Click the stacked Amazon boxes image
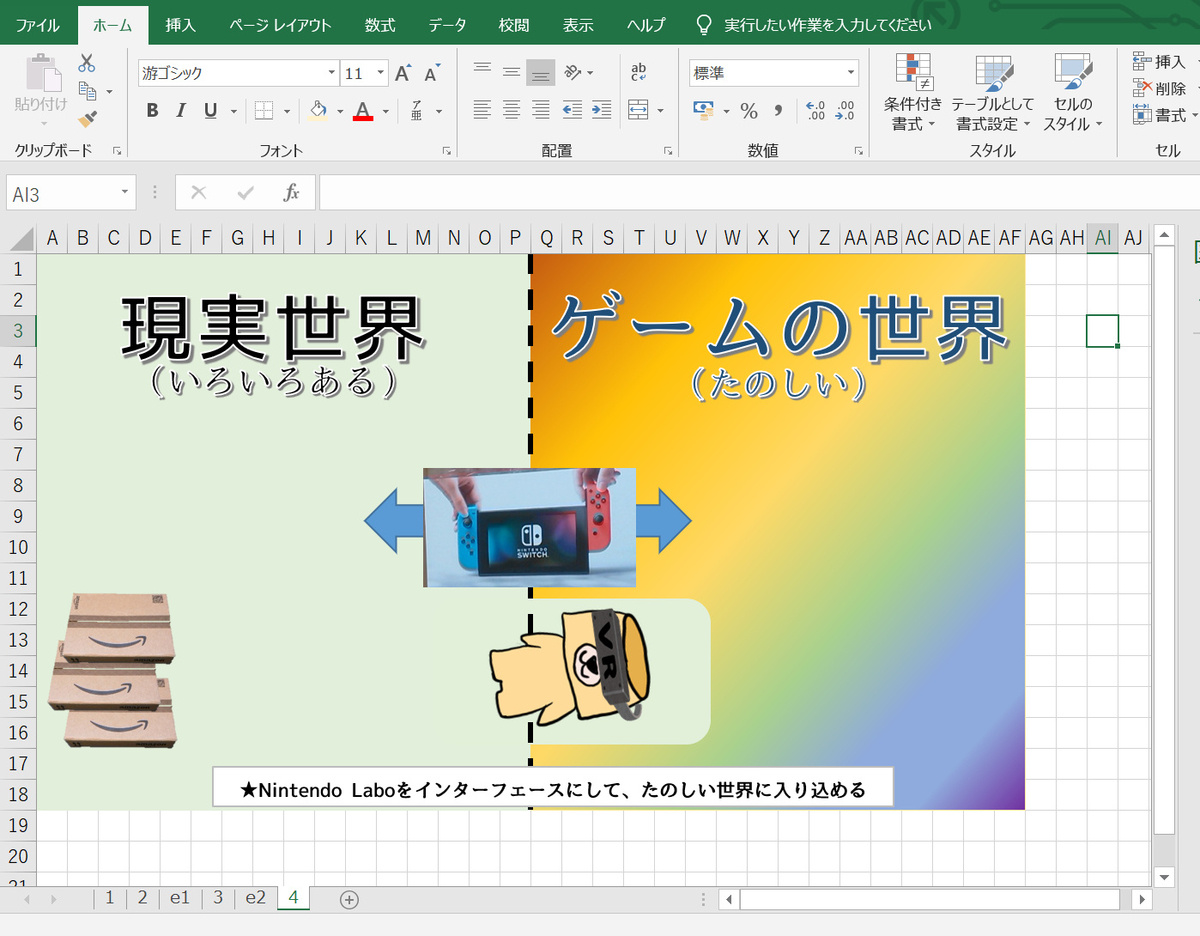The height and width of the screenshot is (936, 1200). tap(113, 670)
